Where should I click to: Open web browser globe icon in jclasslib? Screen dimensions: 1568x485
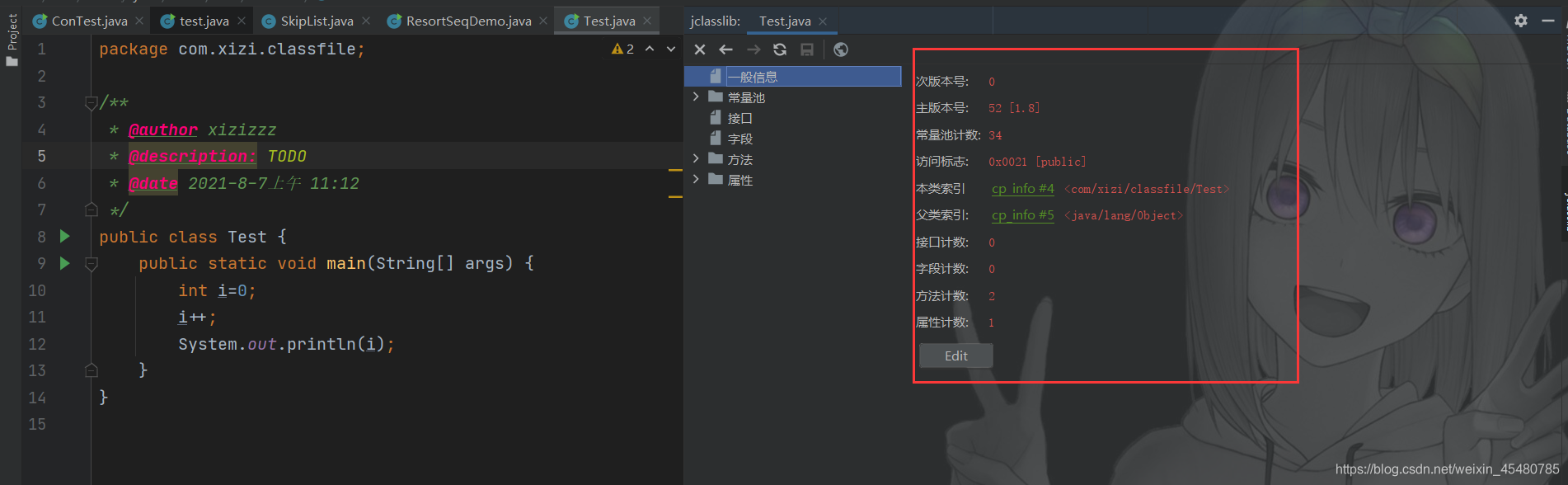click(x=841, y=49)
